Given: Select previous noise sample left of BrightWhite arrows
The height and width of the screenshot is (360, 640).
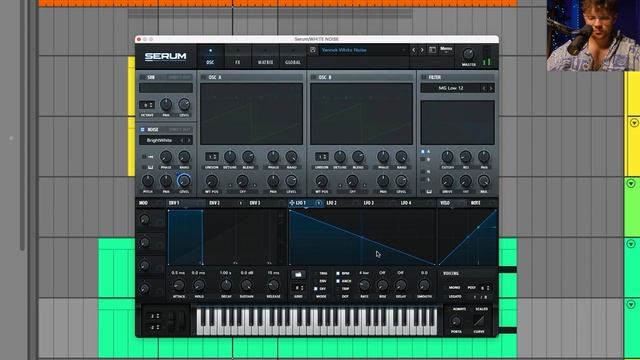Looking at the screenshot, I should (x=182, y=140).
